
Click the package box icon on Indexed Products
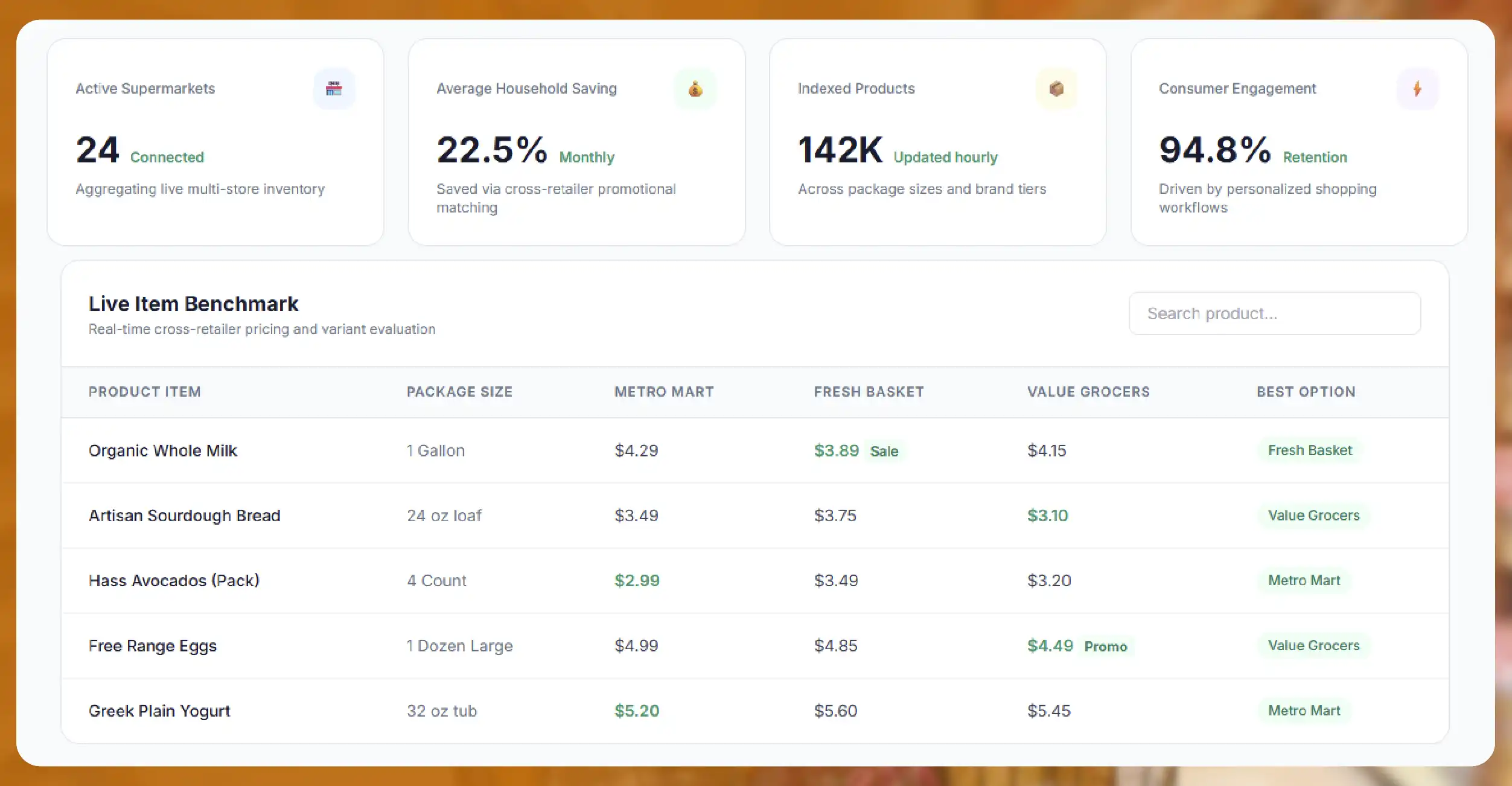[1056, 89]
